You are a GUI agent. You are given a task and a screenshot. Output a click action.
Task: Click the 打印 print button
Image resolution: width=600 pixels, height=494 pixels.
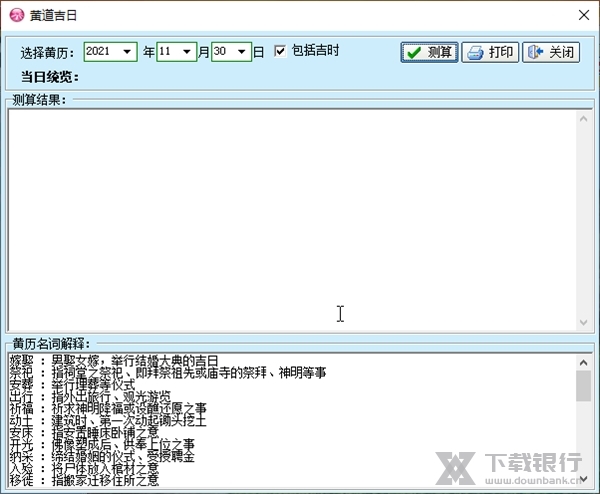pyautogui.click(x=490, y=52)
